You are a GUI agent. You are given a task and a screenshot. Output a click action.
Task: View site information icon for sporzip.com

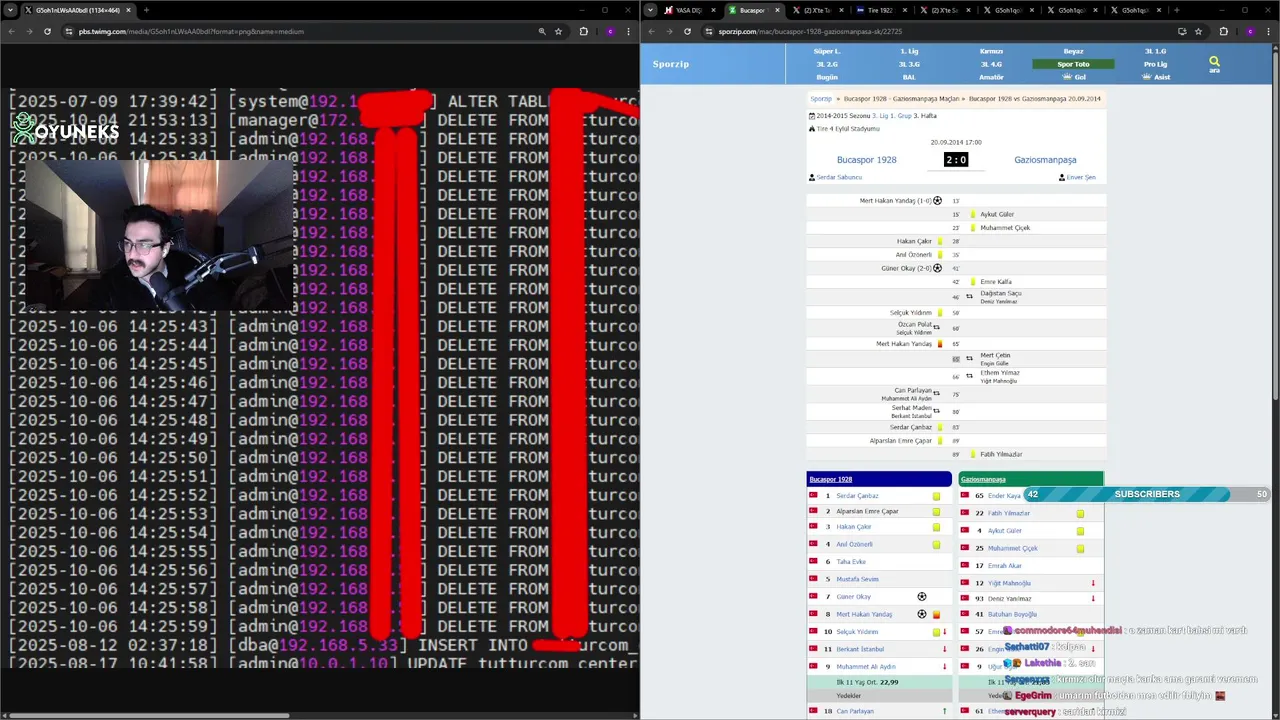708,31
